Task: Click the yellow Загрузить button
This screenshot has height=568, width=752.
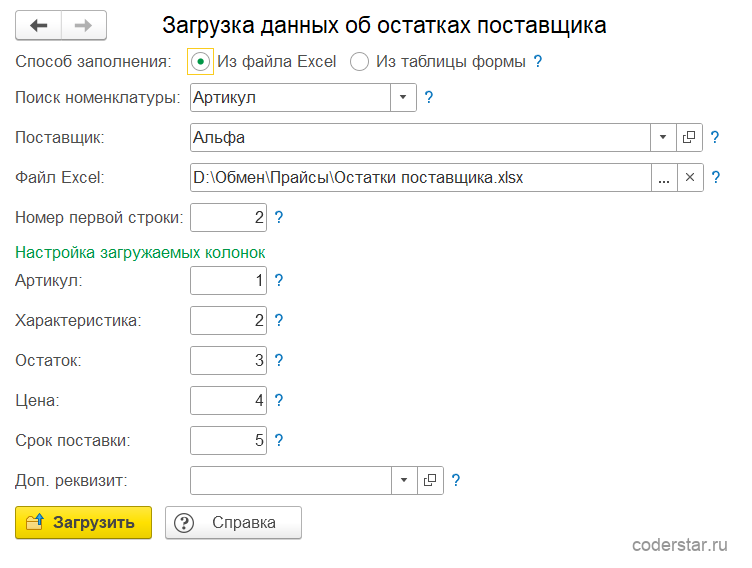Action: pos(83,522)
